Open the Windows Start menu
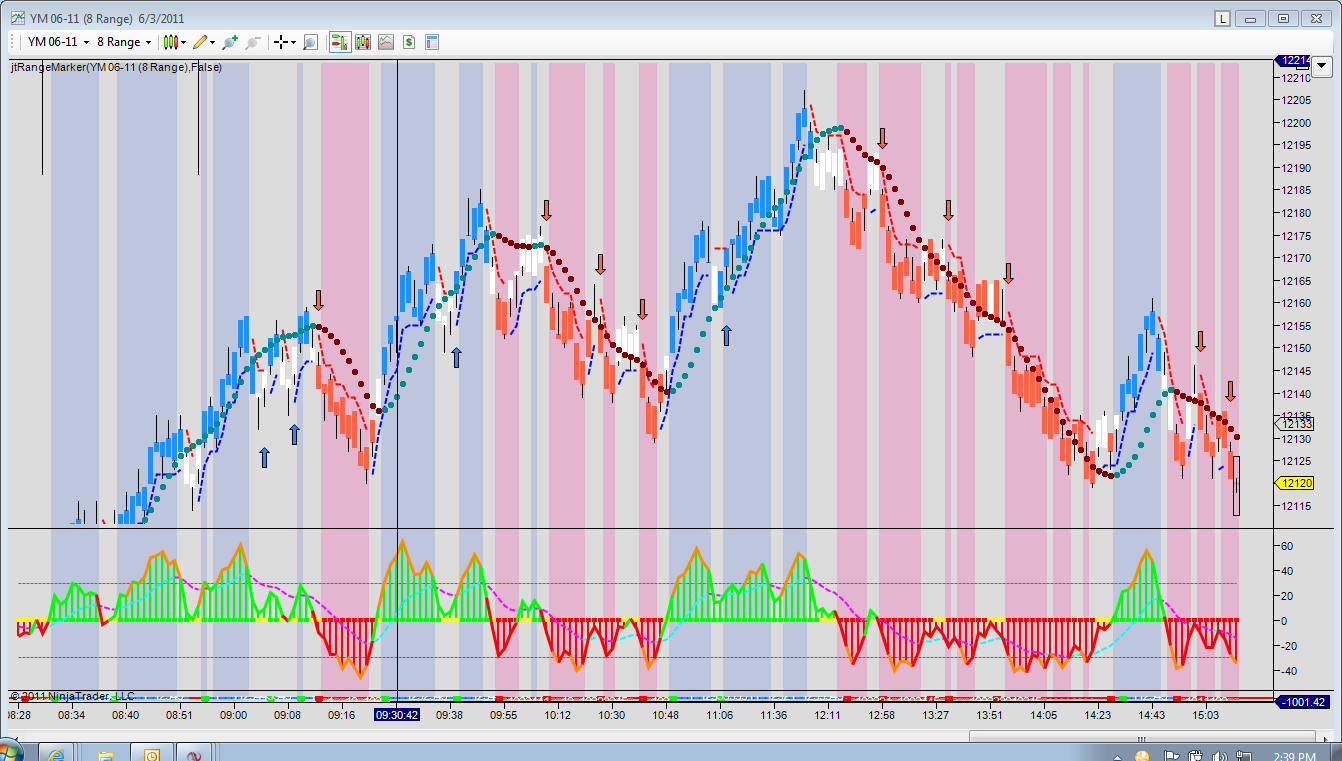 tap(10, 752)
